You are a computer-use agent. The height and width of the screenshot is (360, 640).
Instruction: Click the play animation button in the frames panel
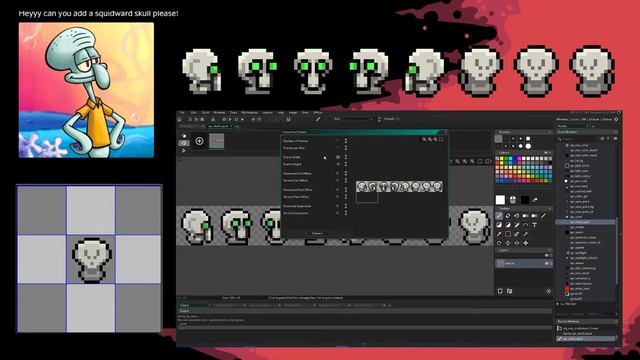[x=184, y=151]
